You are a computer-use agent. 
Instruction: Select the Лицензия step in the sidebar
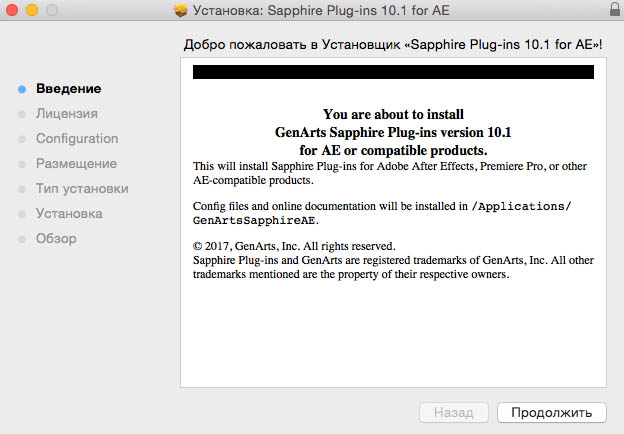[67, 114]
